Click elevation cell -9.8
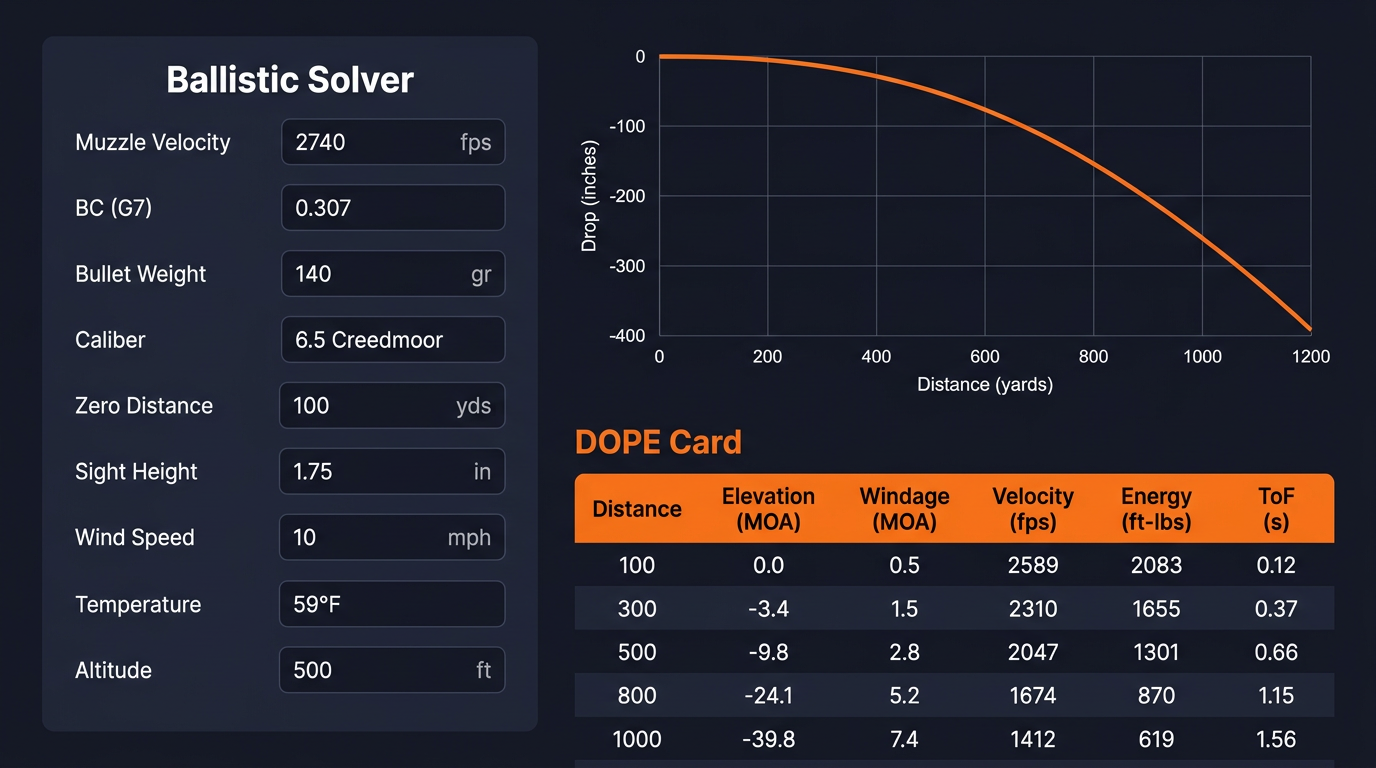Screen dimensions: 1376x768 click(x=768, y=653)
